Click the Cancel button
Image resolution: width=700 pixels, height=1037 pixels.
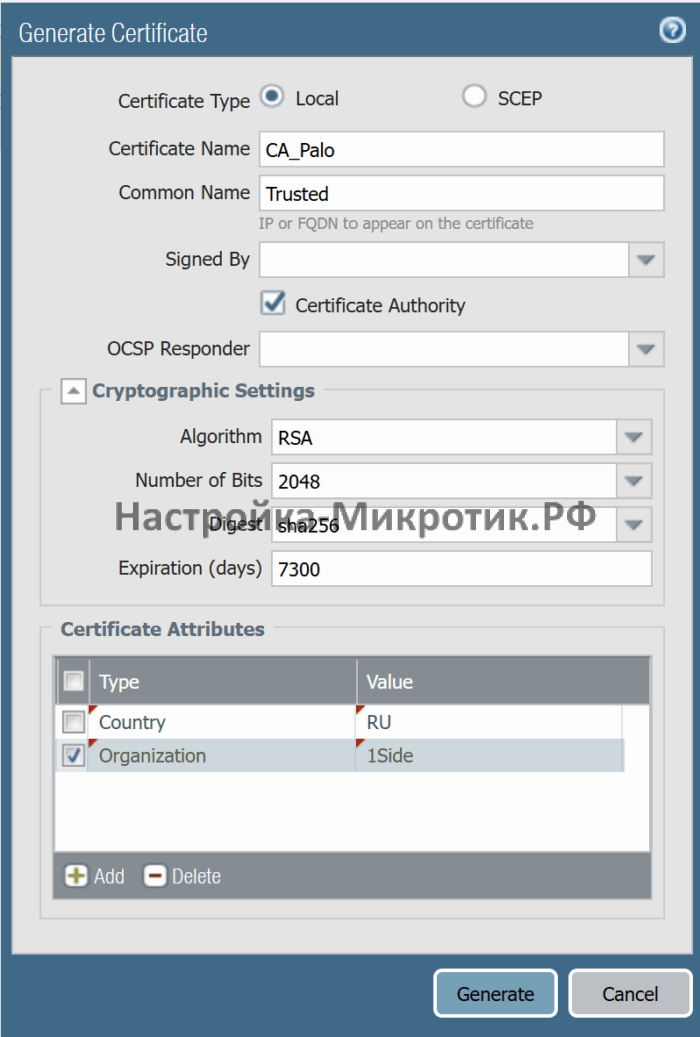pos(630,993)
